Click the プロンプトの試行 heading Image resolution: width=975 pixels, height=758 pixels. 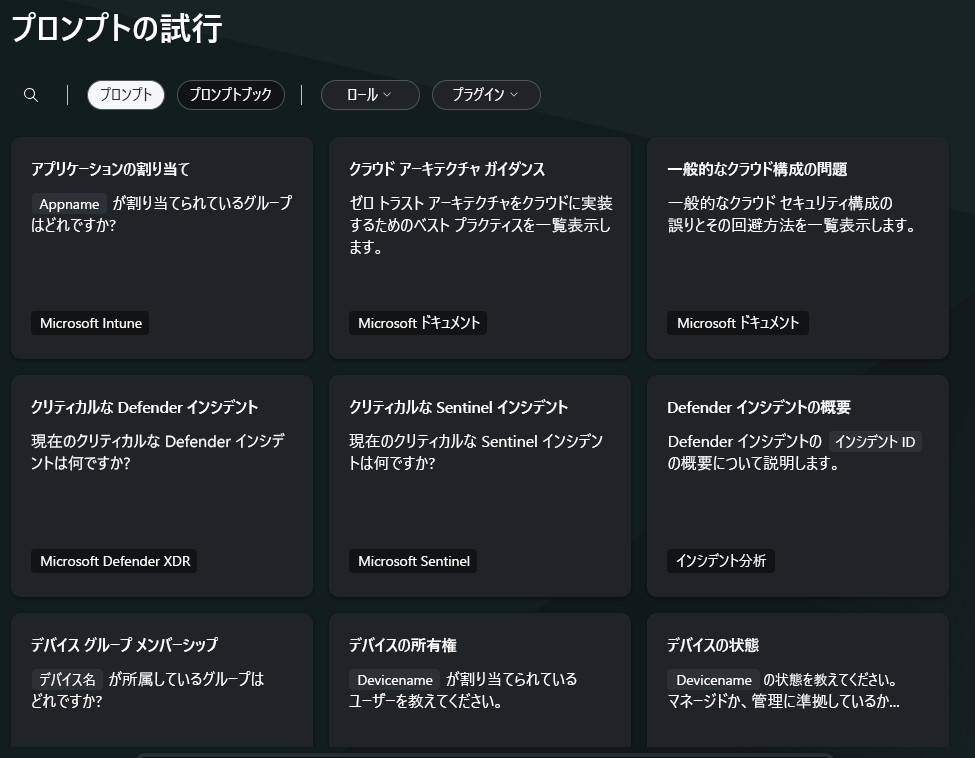tap(117, 29)
